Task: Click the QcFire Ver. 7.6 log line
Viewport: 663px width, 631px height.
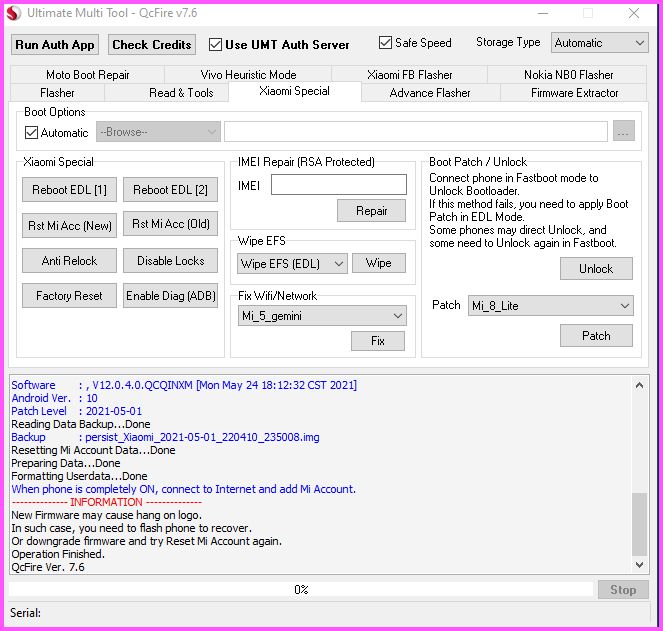Action: pyautogui.click(x=48, y=567)
